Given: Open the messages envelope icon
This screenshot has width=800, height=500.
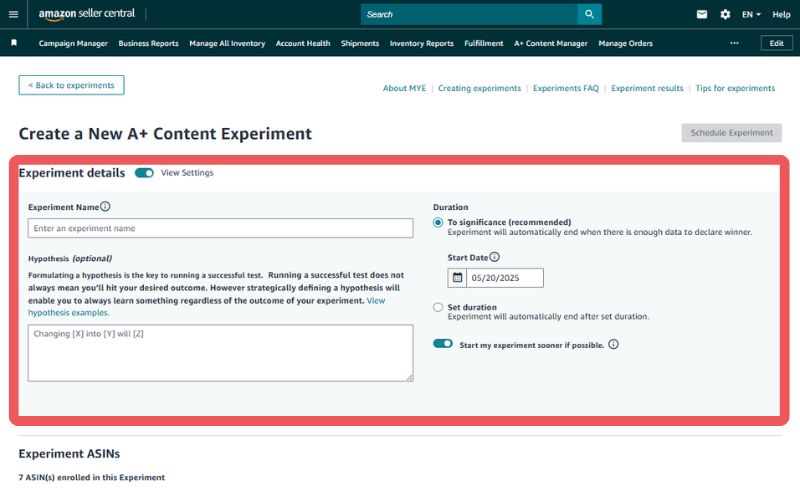Looking at the screenshot, I should pos(702,14).
